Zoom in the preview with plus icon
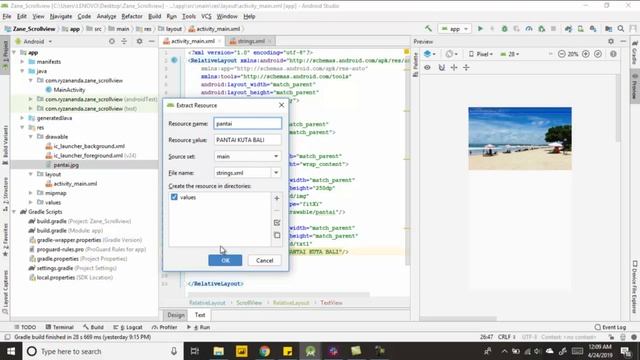Image resolution: width=640 pixels, height=360 pixels. coord(586,54)
